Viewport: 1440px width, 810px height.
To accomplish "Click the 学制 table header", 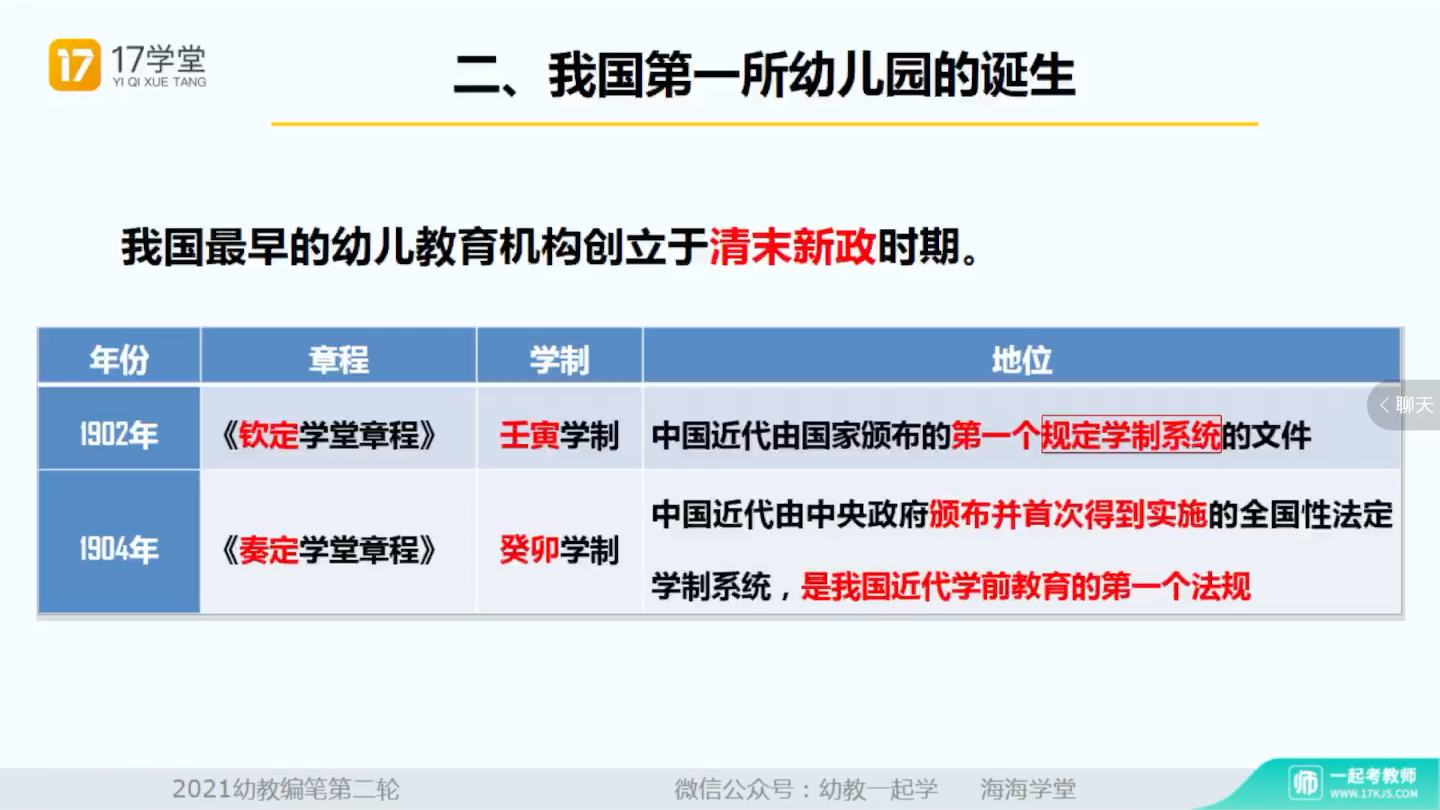I will point(559,357).
